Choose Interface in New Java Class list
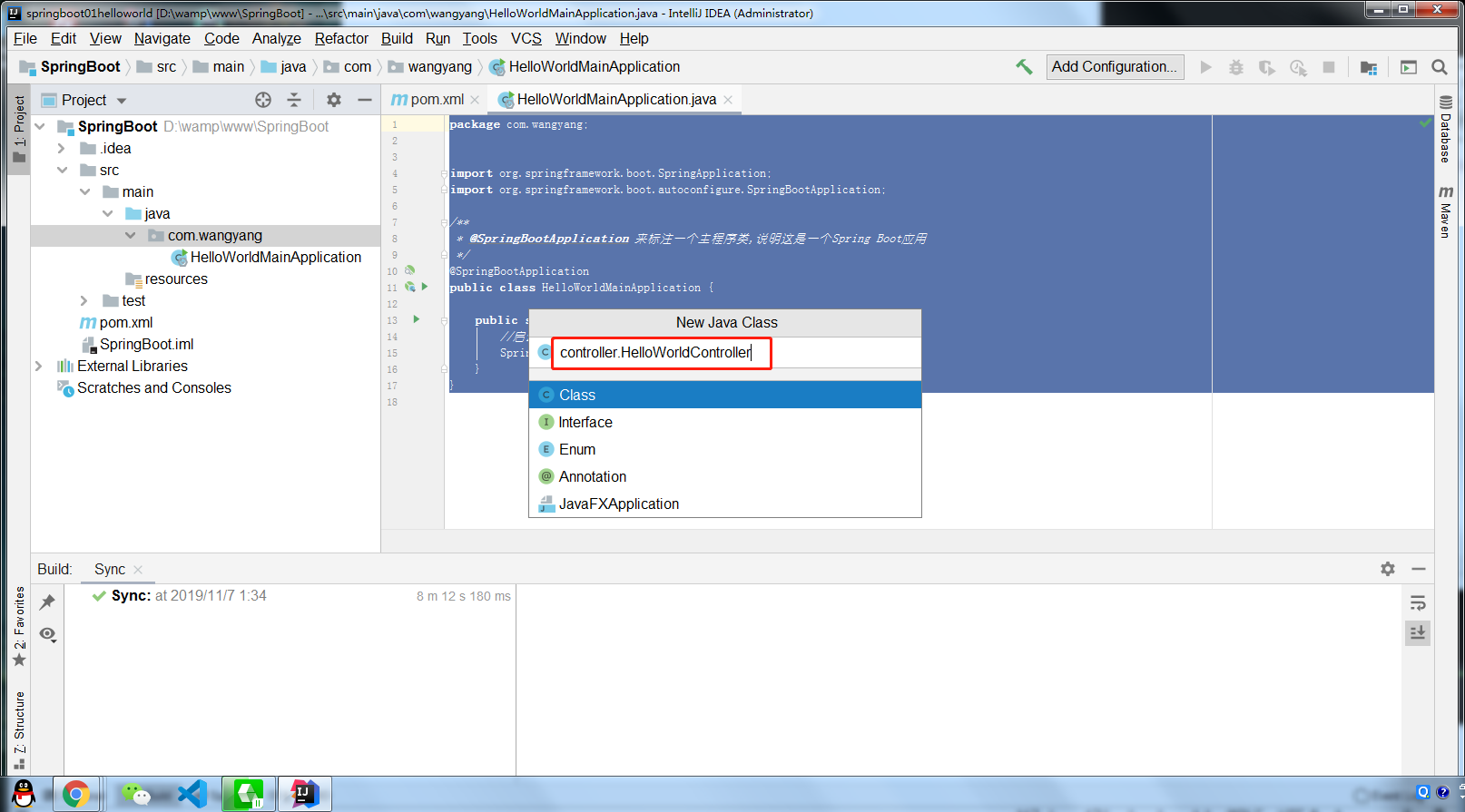This screenshot has height=812, width=1465. 725,422
